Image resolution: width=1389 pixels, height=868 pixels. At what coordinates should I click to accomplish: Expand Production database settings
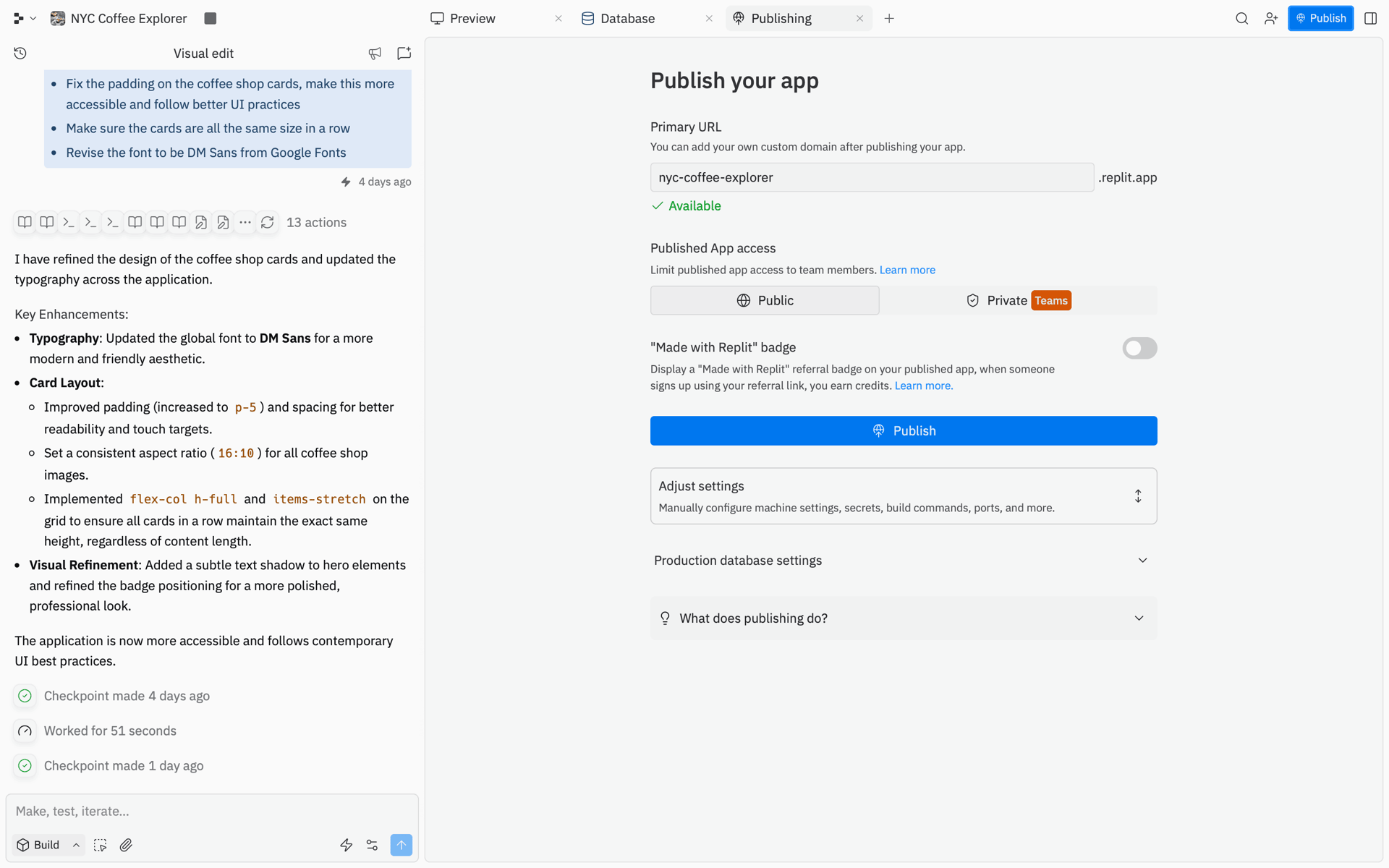(x=904, y=561)
